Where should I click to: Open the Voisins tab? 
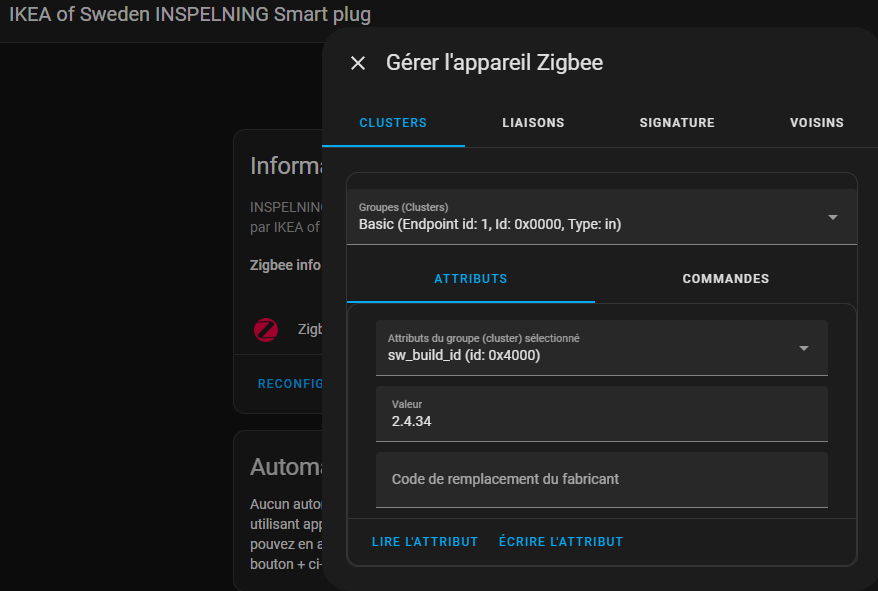click(x=816, y=123)
